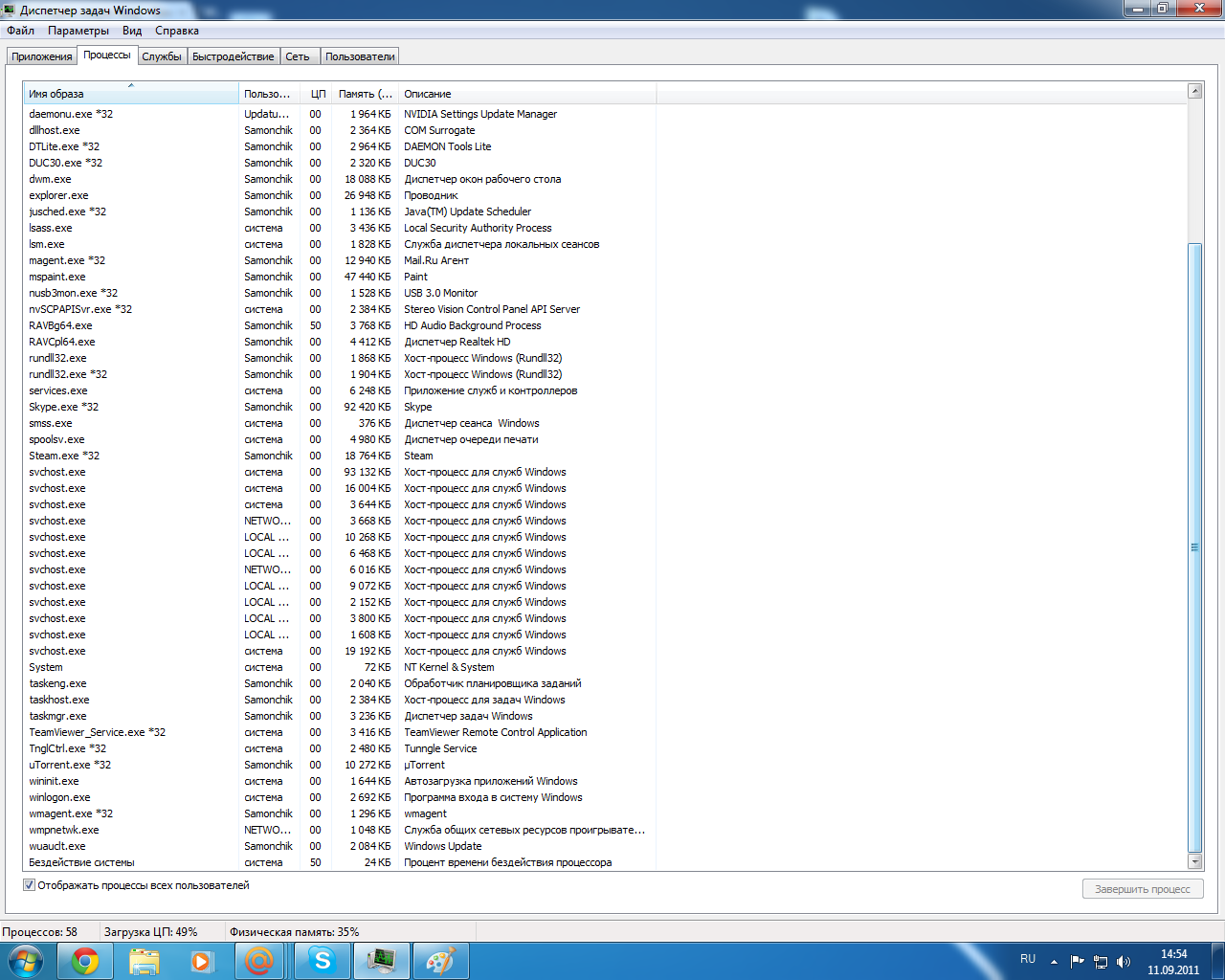Click the RU language indicator
This screenshot has width=1225, height=980.
[1028, 959]
